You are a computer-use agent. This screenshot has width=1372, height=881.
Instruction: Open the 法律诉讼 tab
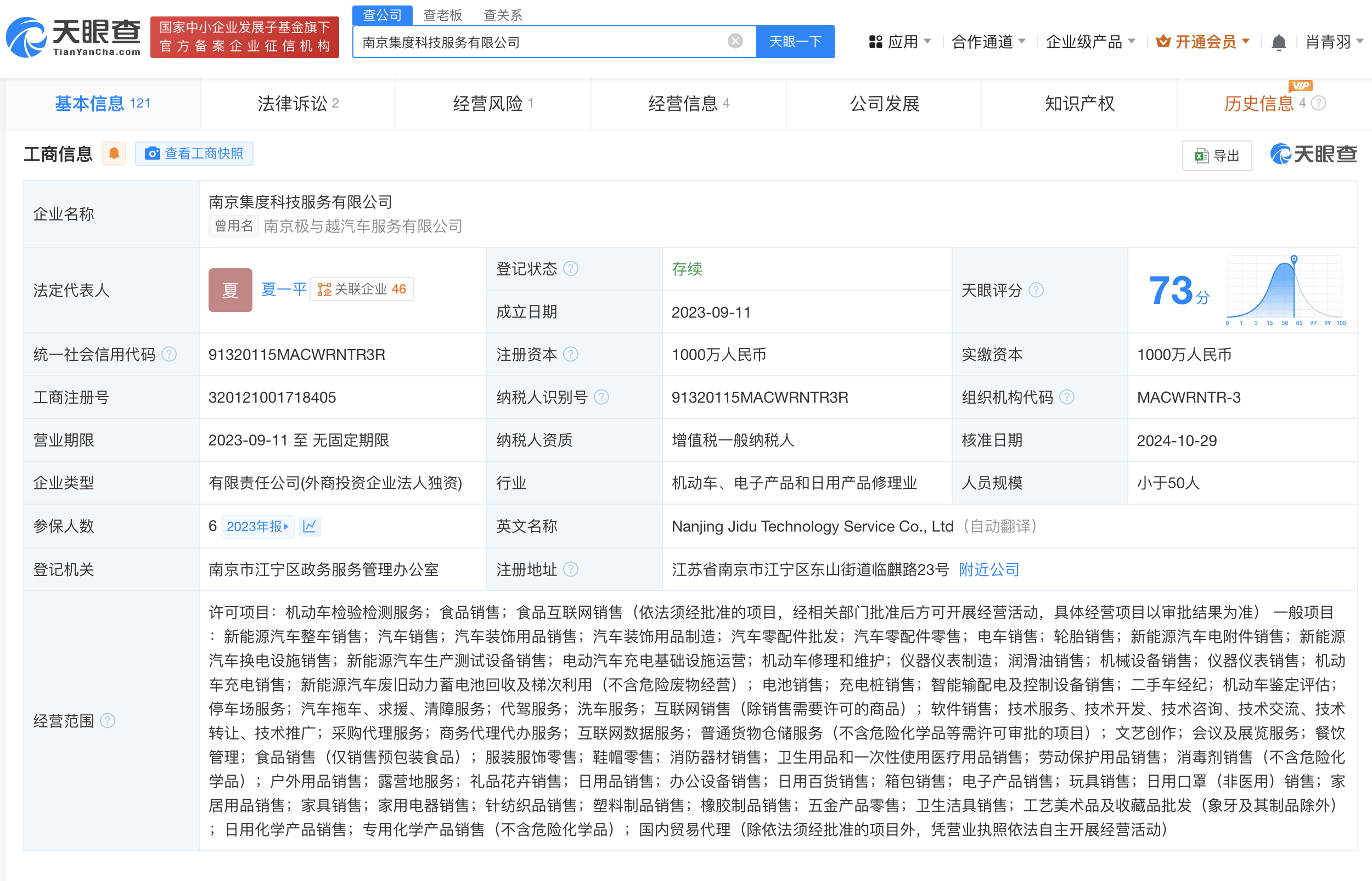297,104
